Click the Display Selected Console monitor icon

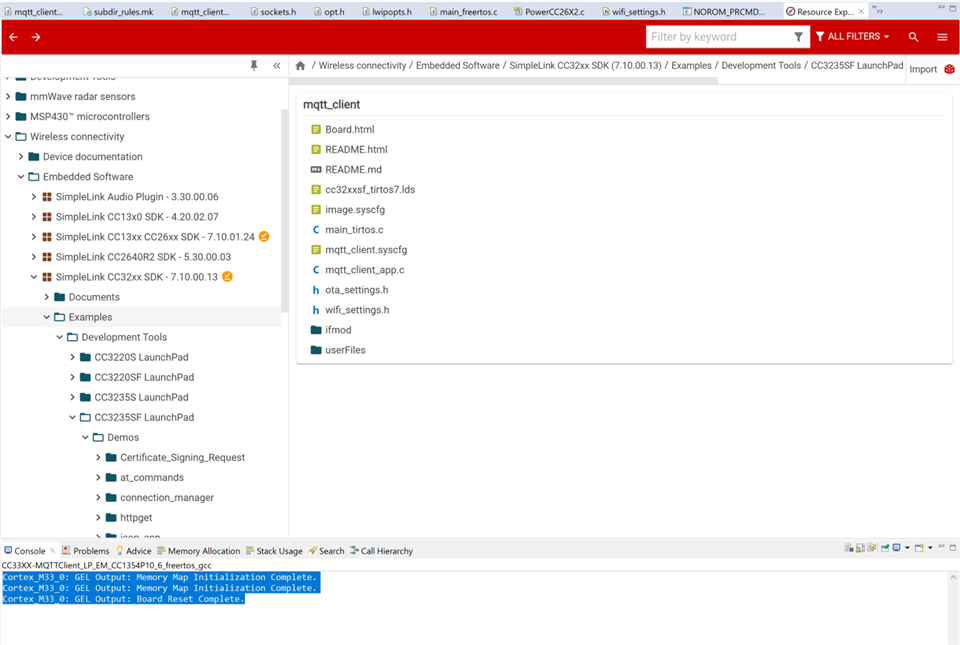(896, 547)
